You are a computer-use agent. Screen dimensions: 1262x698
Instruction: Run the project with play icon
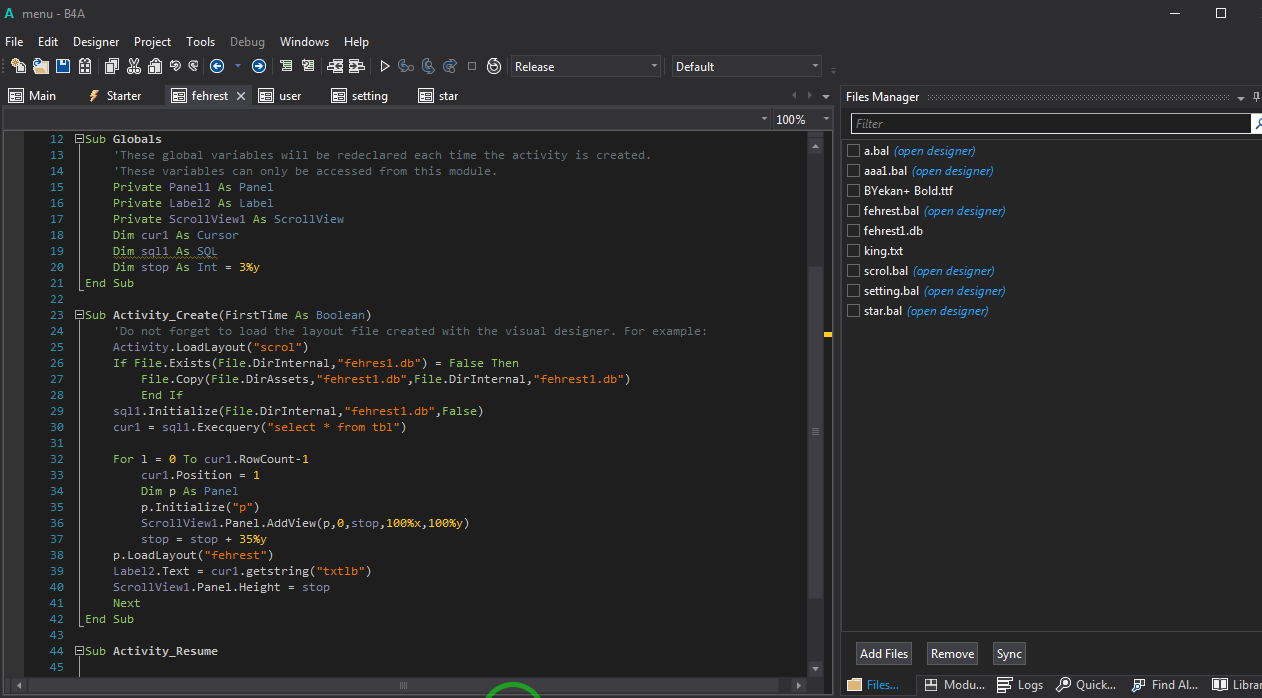point(384,67)
